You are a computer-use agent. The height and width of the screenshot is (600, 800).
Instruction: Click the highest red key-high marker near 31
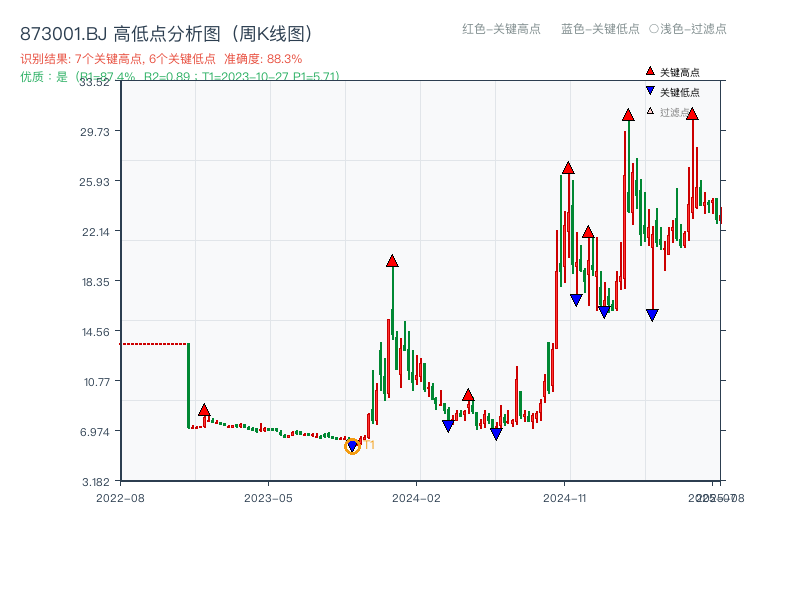[628, 116]
